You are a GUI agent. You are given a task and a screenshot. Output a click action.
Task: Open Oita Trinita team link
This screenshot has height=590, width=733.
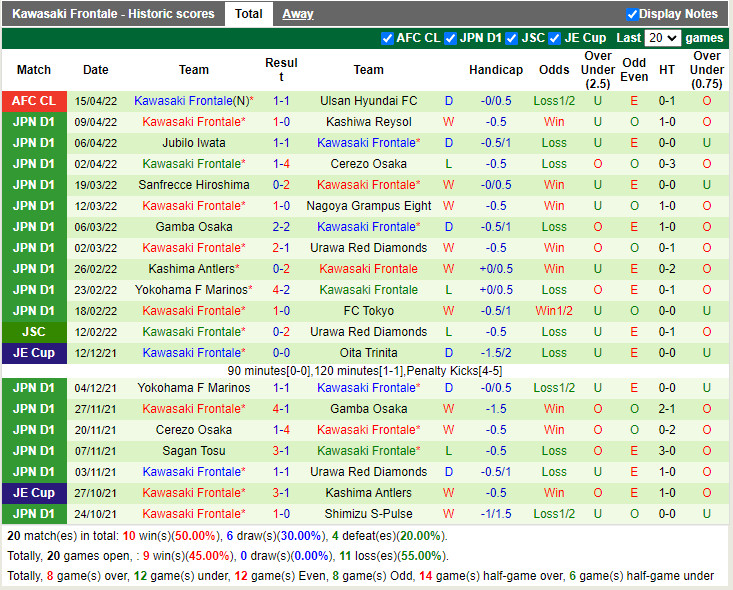point(369,353)
